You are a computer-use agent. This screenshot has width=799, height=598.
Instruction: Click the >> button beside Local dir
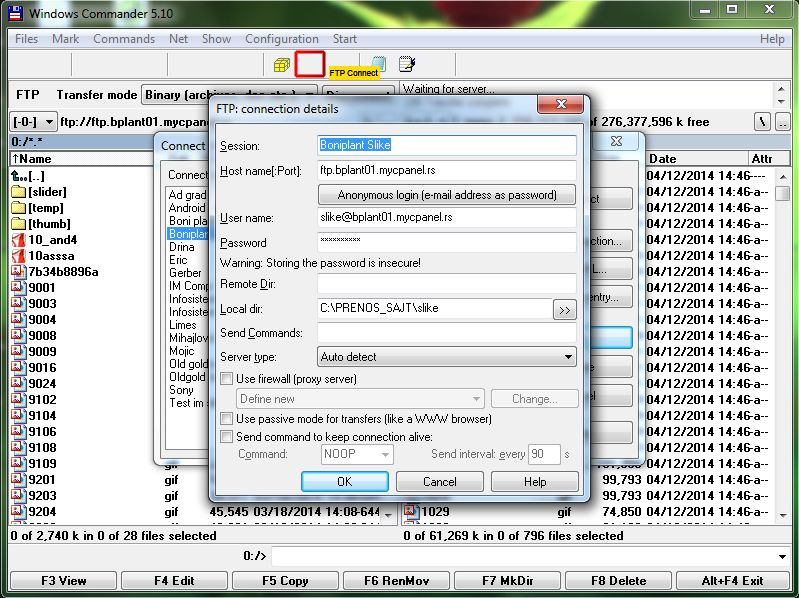pos(565,310)
